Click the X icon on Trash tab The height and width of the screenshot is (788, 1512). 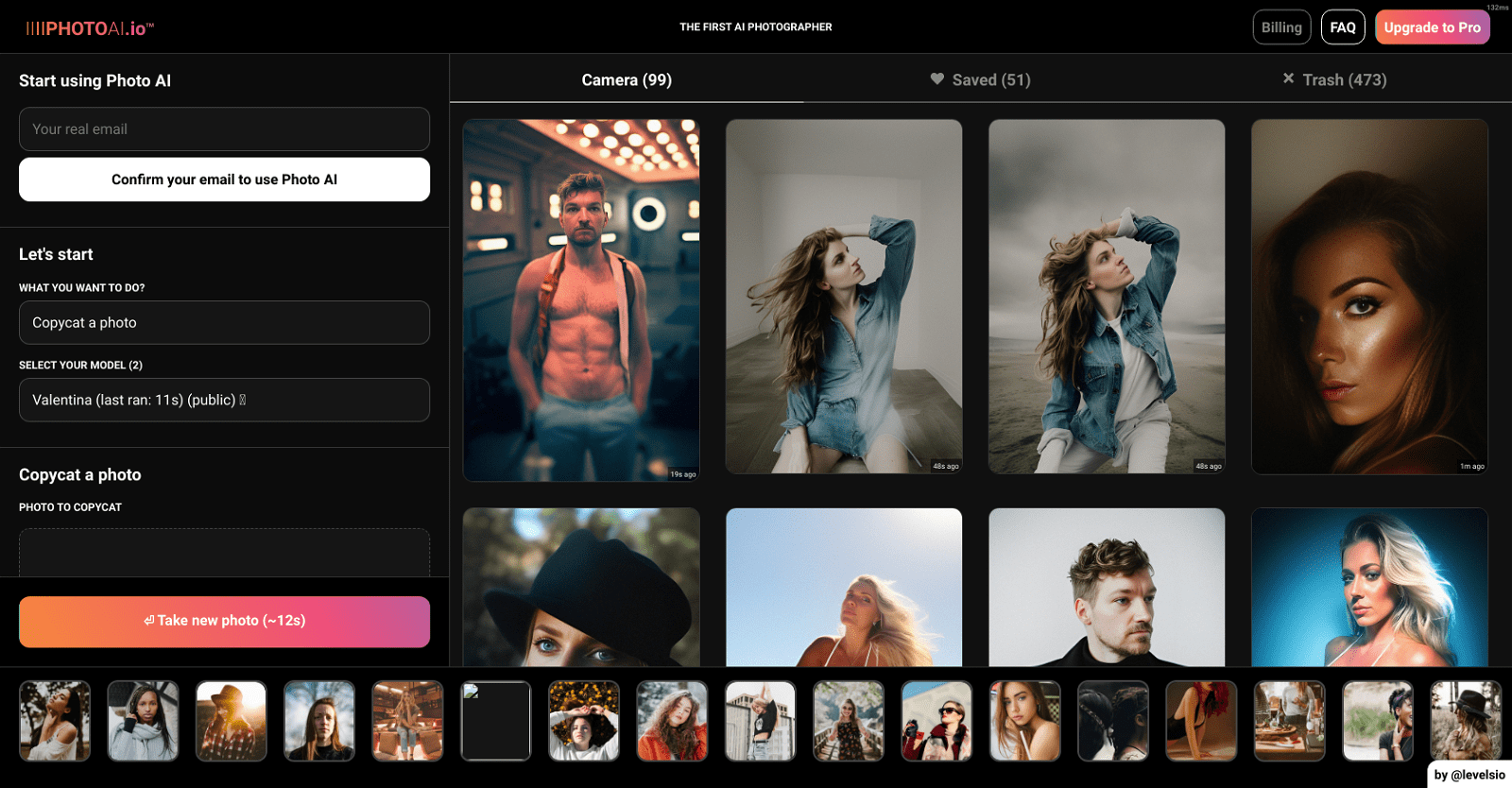click(x=1288, y=78)
